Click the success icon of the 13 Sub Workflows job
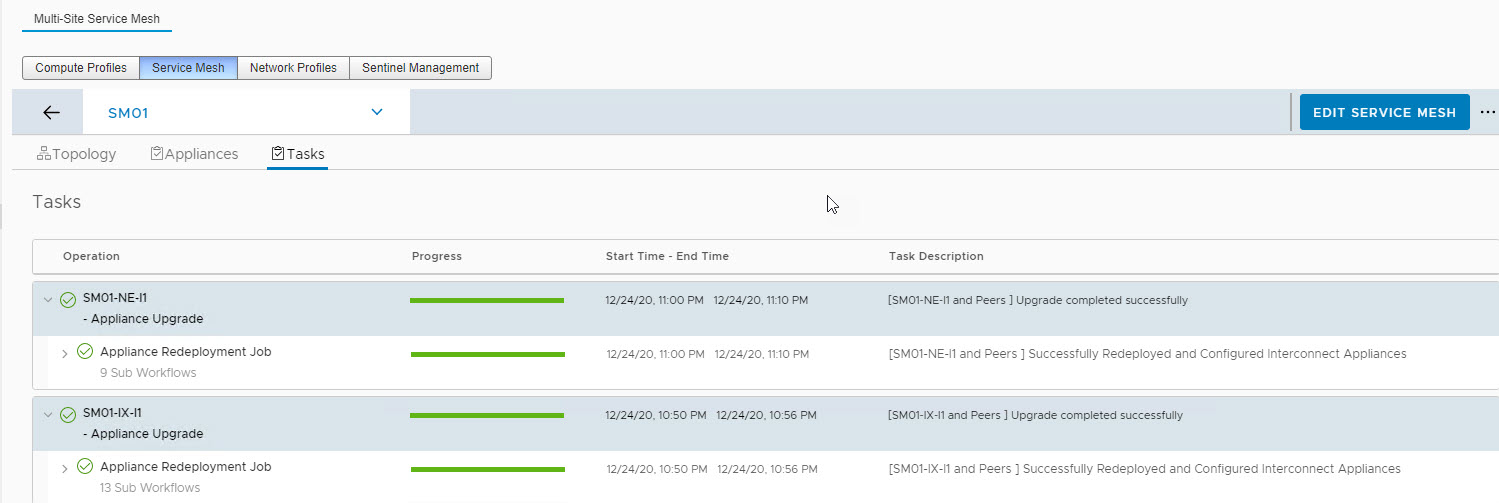This screenshot has height=503, width=1499. point(85,467)
